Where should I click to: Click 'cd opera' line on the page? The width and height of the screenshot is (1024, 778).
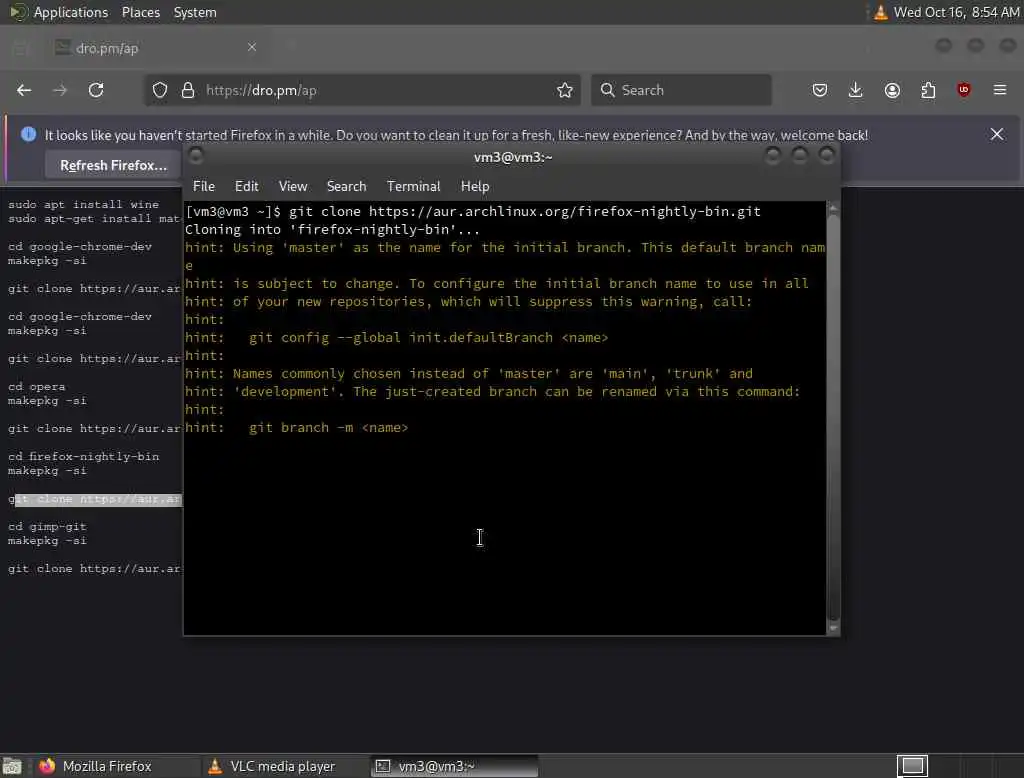37,386
